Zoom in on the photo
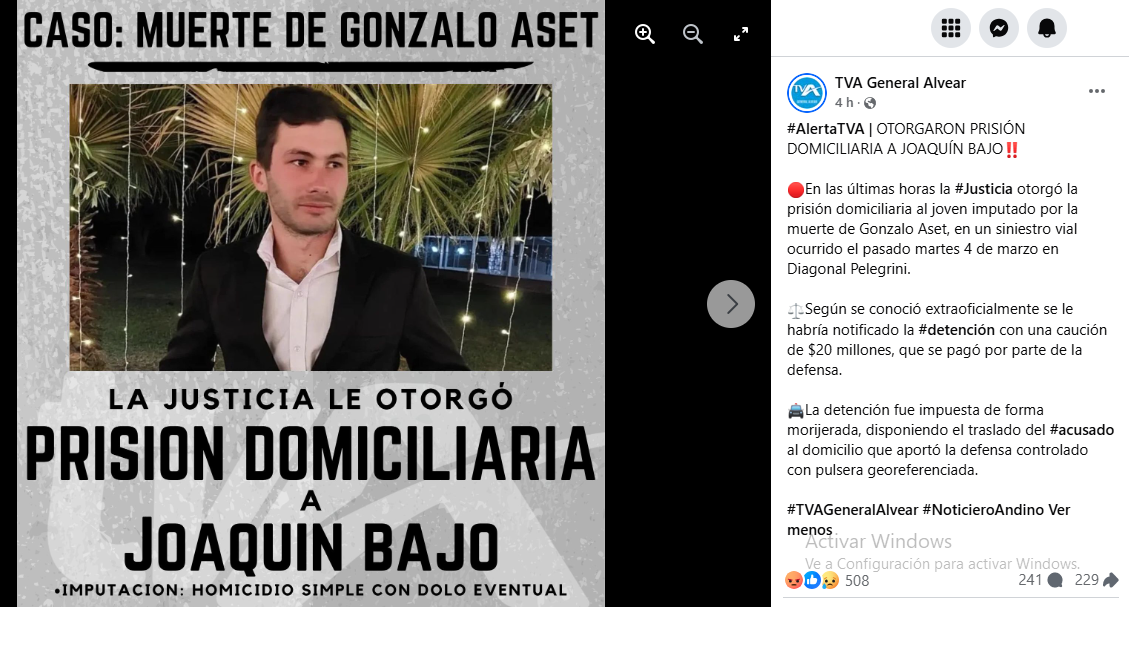The width and height of the screenshot is (1129, 672). click(644, 34)
